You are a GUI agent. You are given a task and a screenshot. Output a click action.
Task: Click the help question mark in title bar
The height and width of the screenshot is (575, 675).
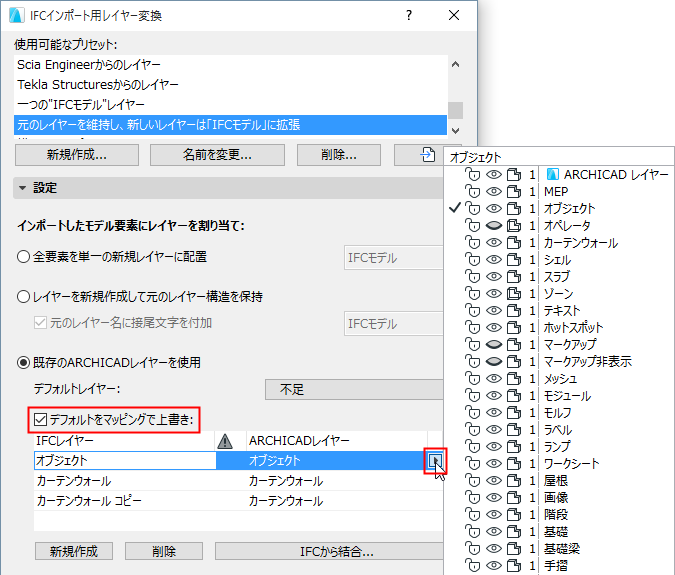pos(409,15)
